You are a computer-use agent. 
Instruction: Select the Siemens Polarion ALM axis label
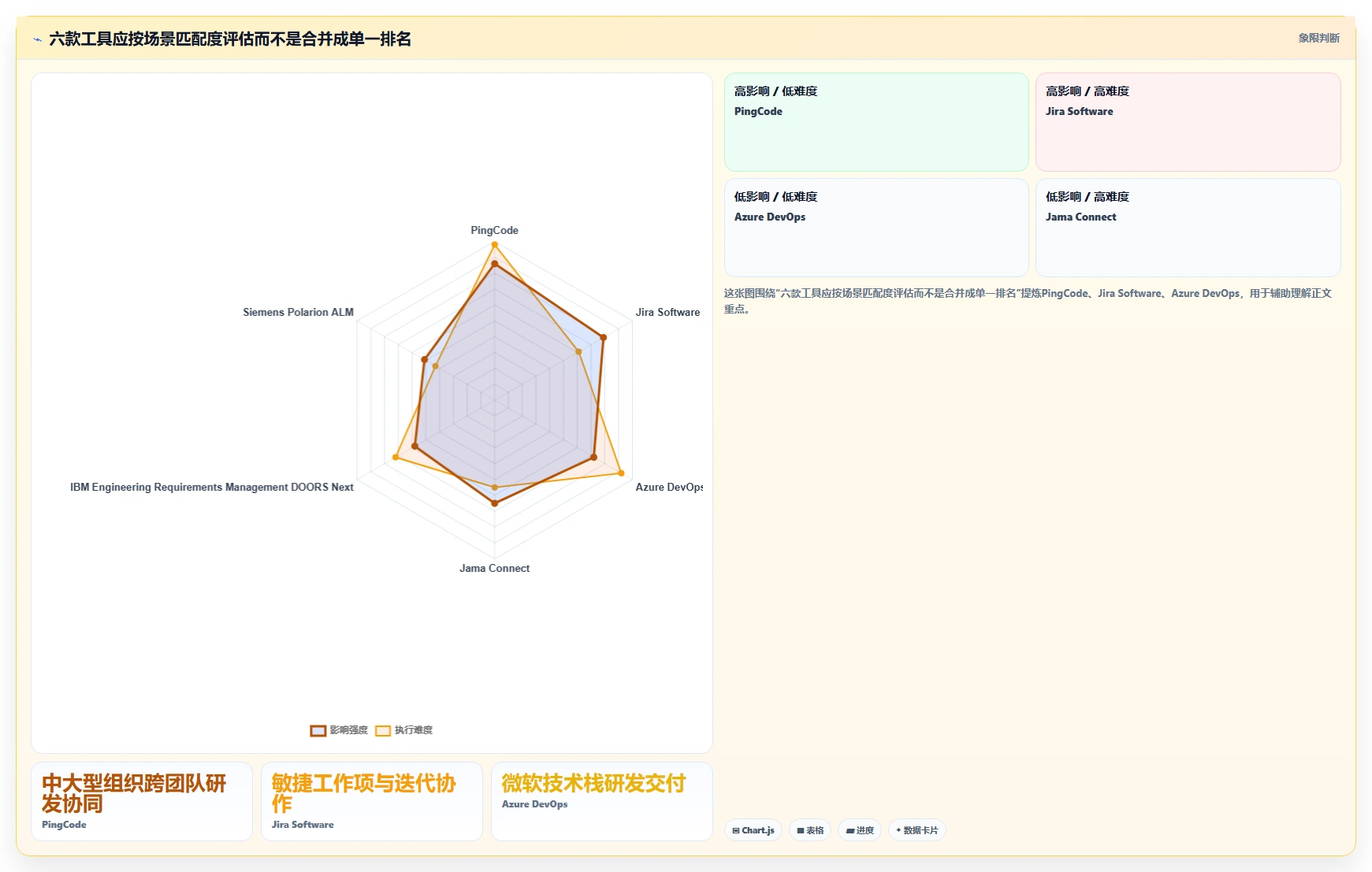tap(299, 312)
